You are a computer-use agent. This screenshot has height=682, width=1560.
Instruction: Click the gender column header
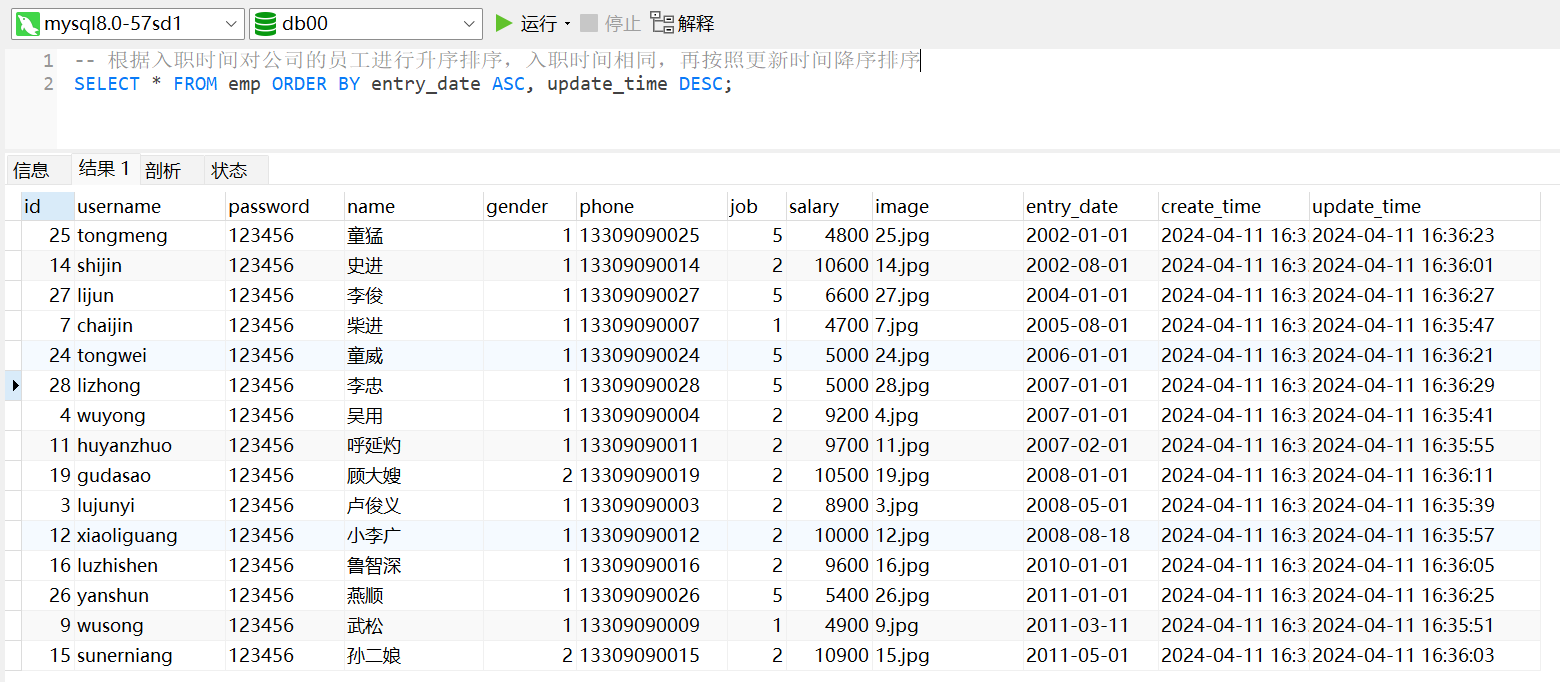530,206
